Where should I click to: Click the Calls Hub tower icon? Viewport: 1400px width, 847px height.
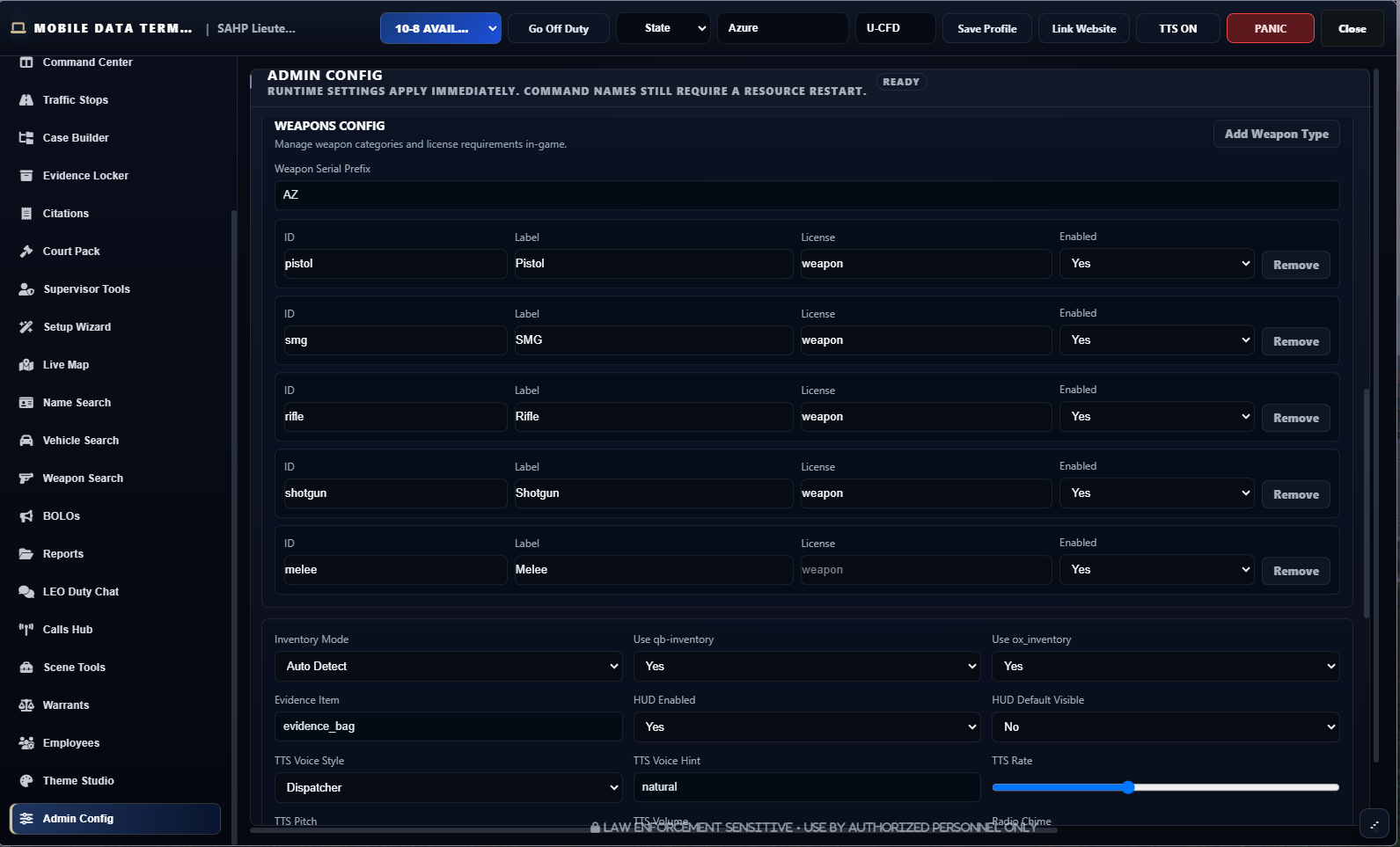pos(26,630)
